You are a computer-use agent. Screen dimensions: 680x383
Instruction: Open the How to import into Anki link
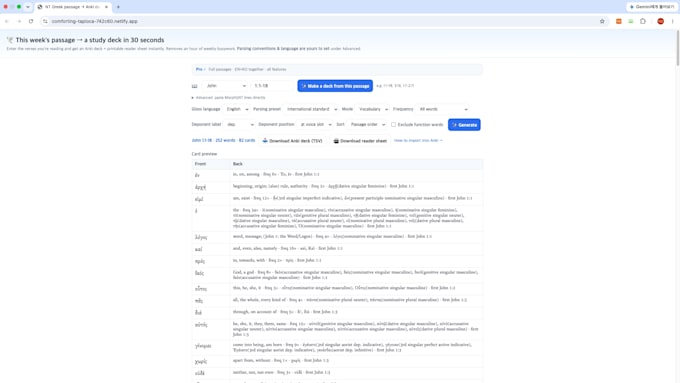(x=418, y=141)
